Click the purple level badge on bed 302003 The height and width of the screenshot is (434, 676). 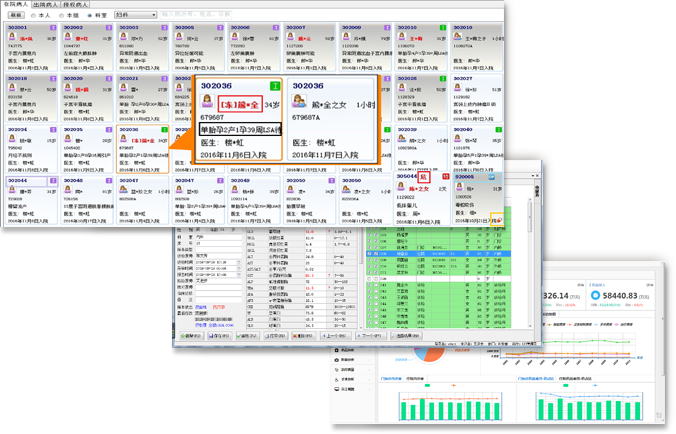(161, 29)
